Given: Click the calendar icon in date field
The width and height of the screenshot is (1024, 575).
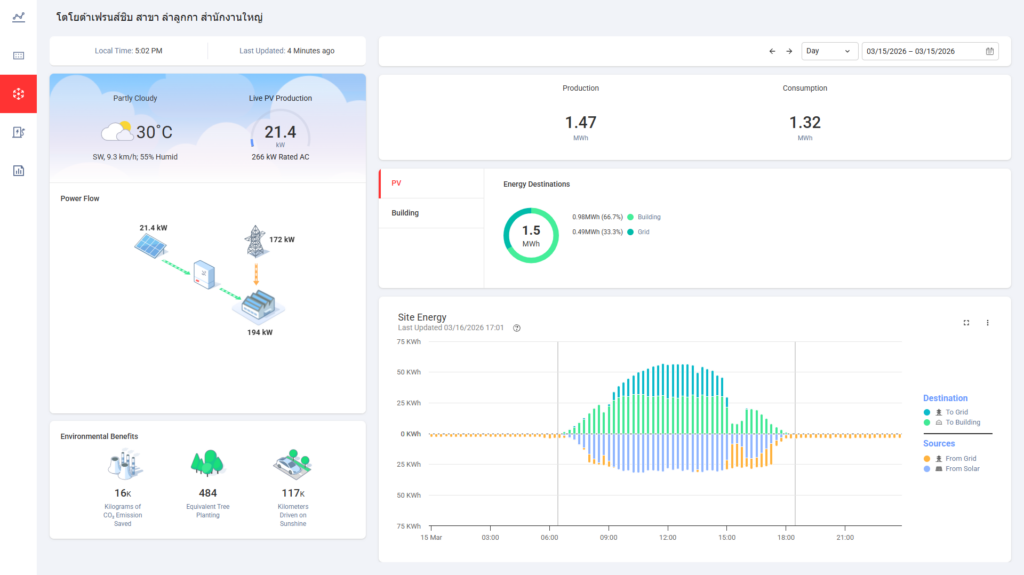Looking at the screenshot, I should (989, 51).
